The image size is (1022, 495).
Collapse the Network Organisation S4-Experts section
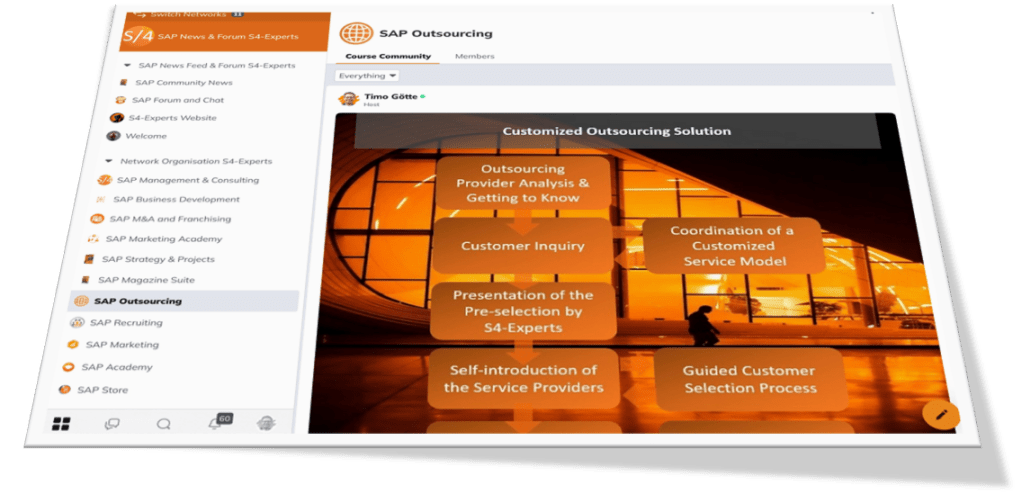(x=109, y=161)
